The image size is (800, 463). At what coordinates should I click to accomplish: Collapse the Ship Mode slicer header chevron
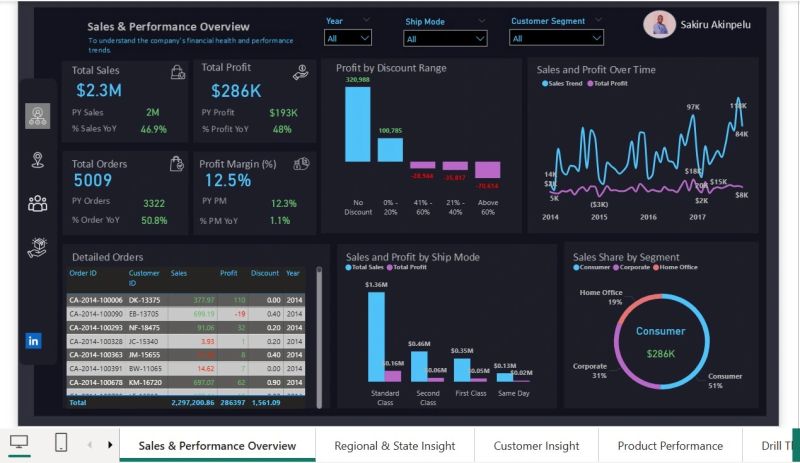482,20
